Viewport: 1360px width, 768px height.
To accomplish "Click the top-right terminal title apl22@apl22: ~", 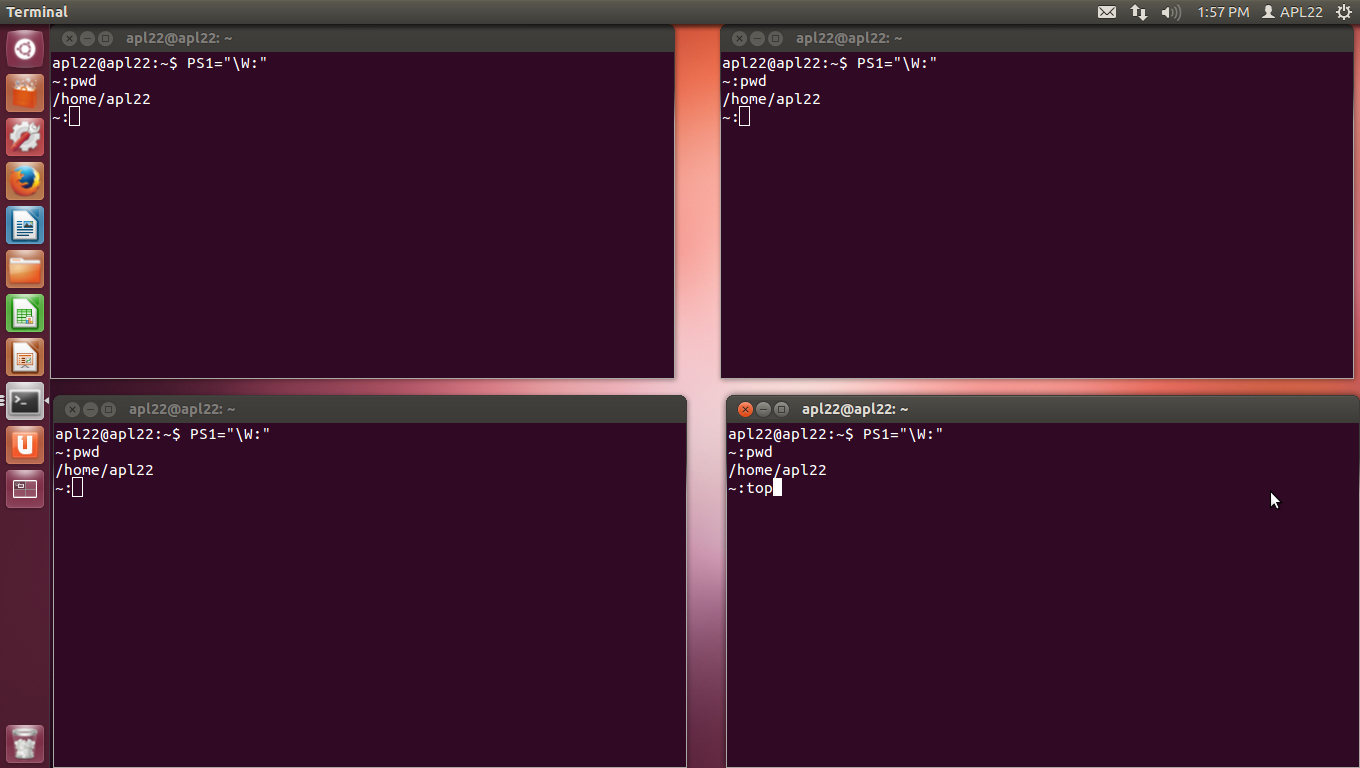I will tap(849, 38).
